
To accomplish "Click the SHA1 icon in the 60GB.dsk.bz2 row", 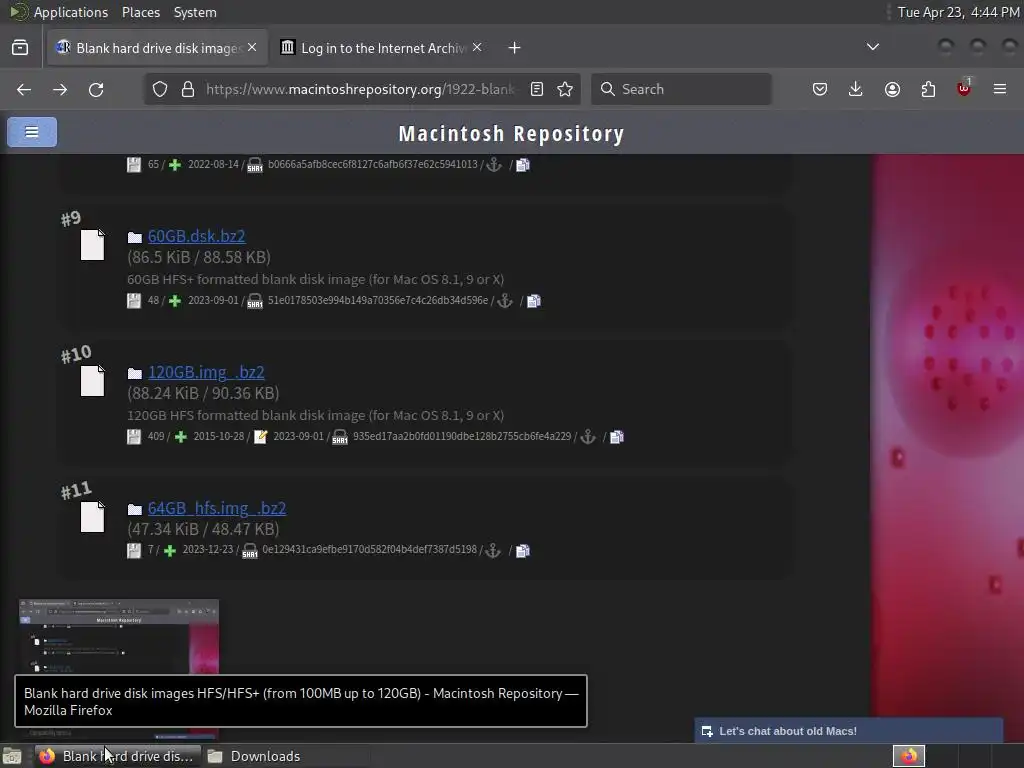I will tap(255, 301).
